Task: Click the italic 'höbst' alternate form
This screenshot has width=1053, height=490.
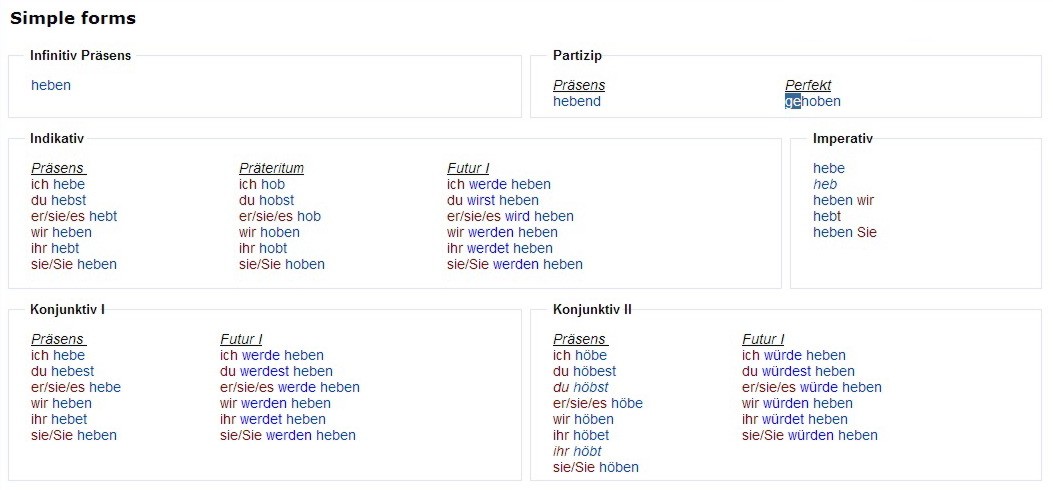Action: coord(591,387)
